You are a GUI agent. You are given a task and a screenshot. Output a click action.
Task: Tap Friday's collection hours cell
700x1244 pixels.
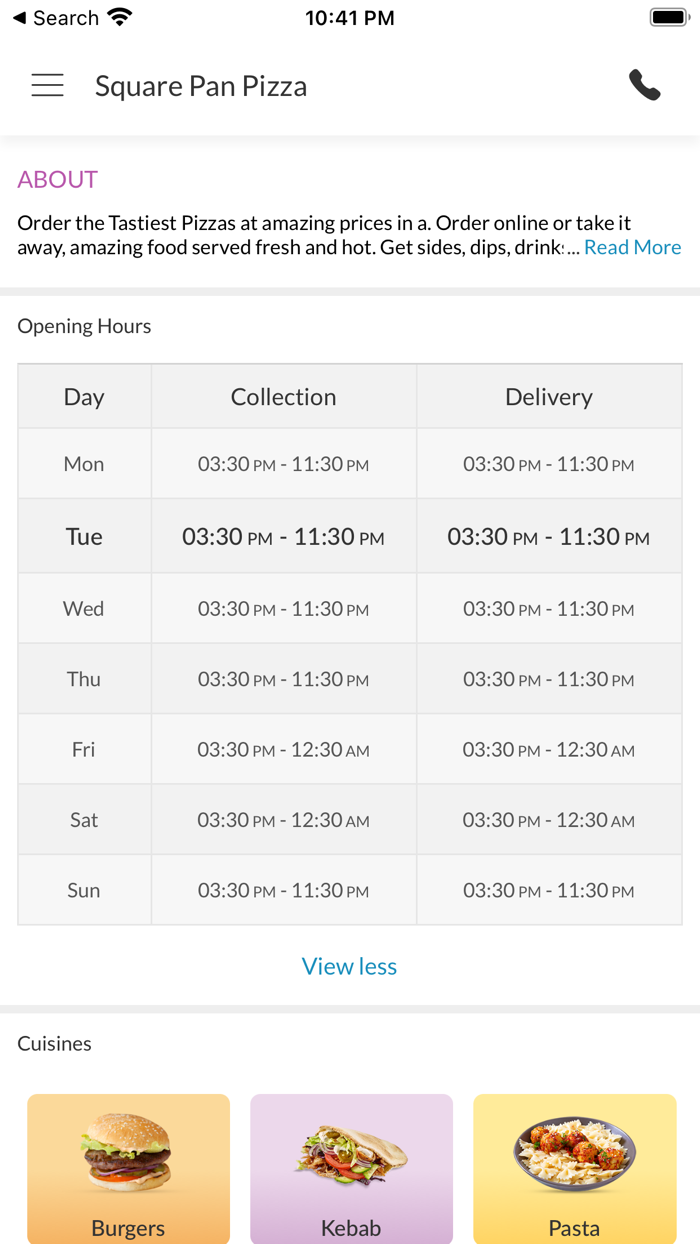[x=284, y=749]
